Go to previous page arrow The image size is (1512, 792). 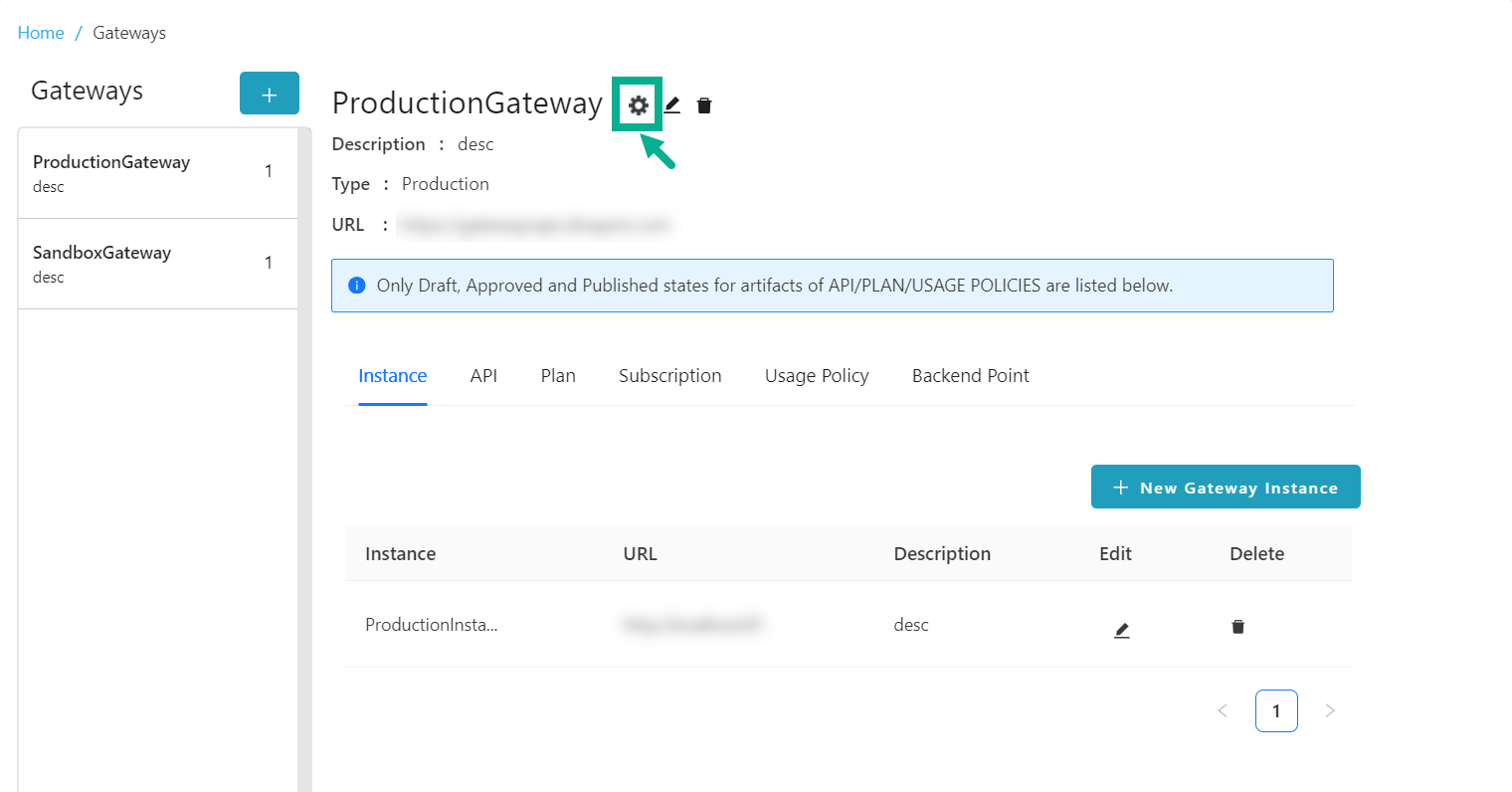tap(1223, 710)
